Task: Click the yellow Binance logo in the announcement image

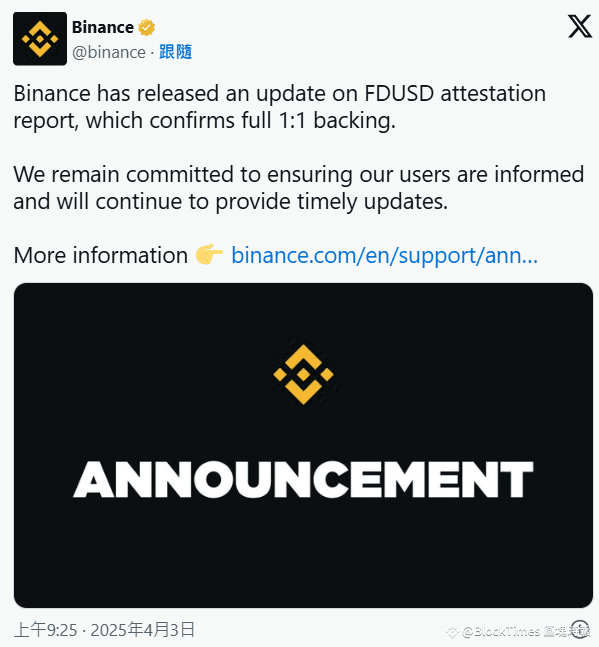Action: pyautogui.click(x=303, y=374)
